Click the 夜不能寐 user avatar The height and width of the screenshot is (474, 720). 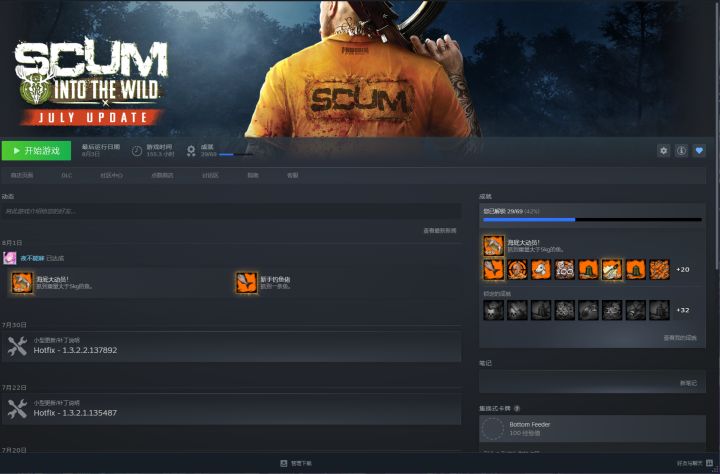(x=10, y=258)
